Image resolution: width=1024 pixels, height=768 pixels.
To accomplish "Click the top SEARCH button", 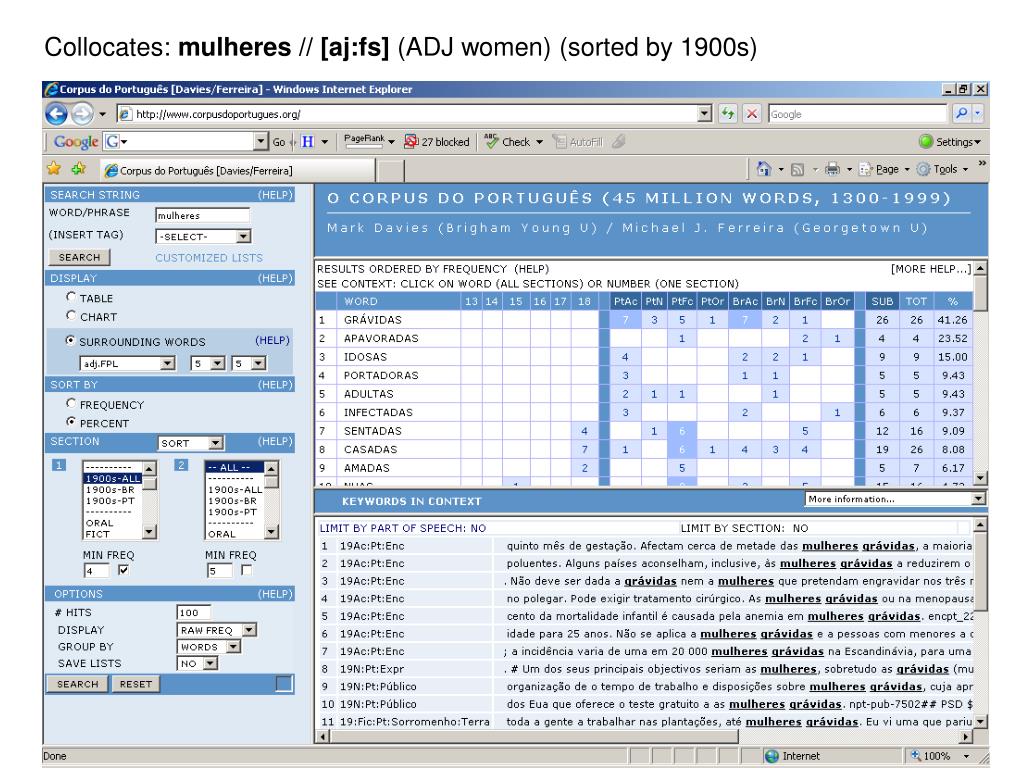I will [x=80, y=257].
